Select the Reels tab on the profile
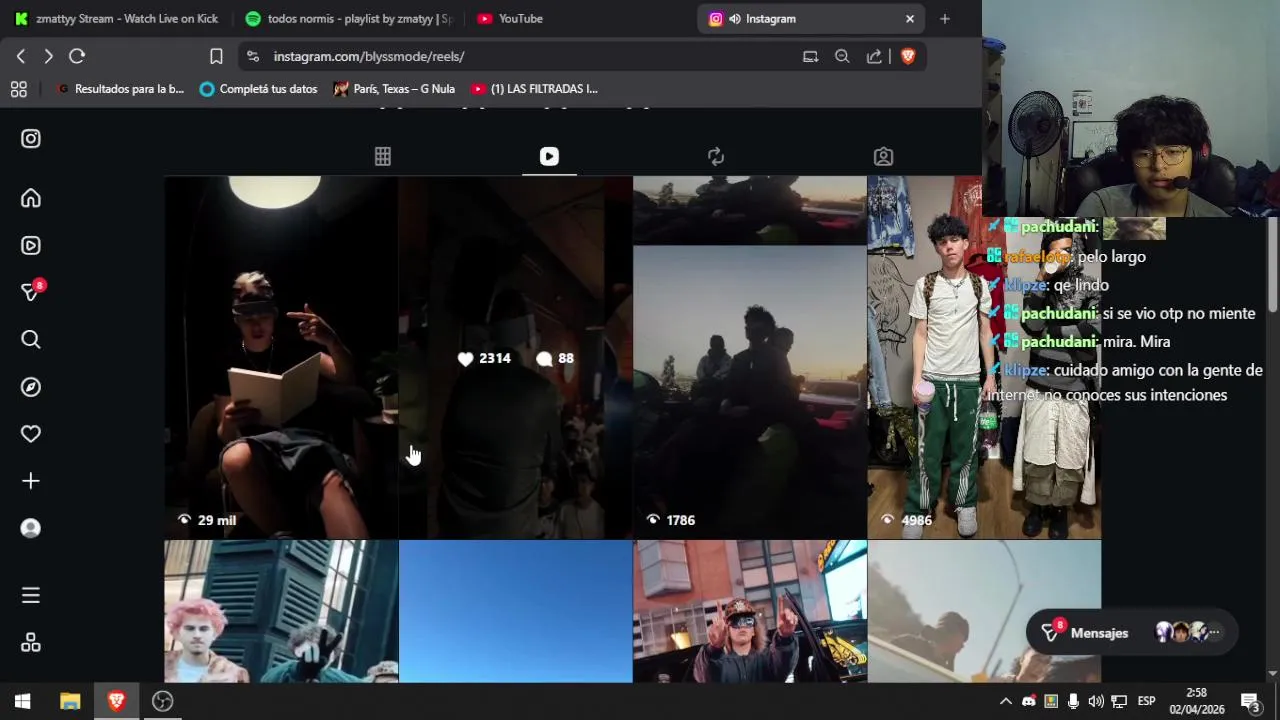1280x720 pixels. click(549, 156)
